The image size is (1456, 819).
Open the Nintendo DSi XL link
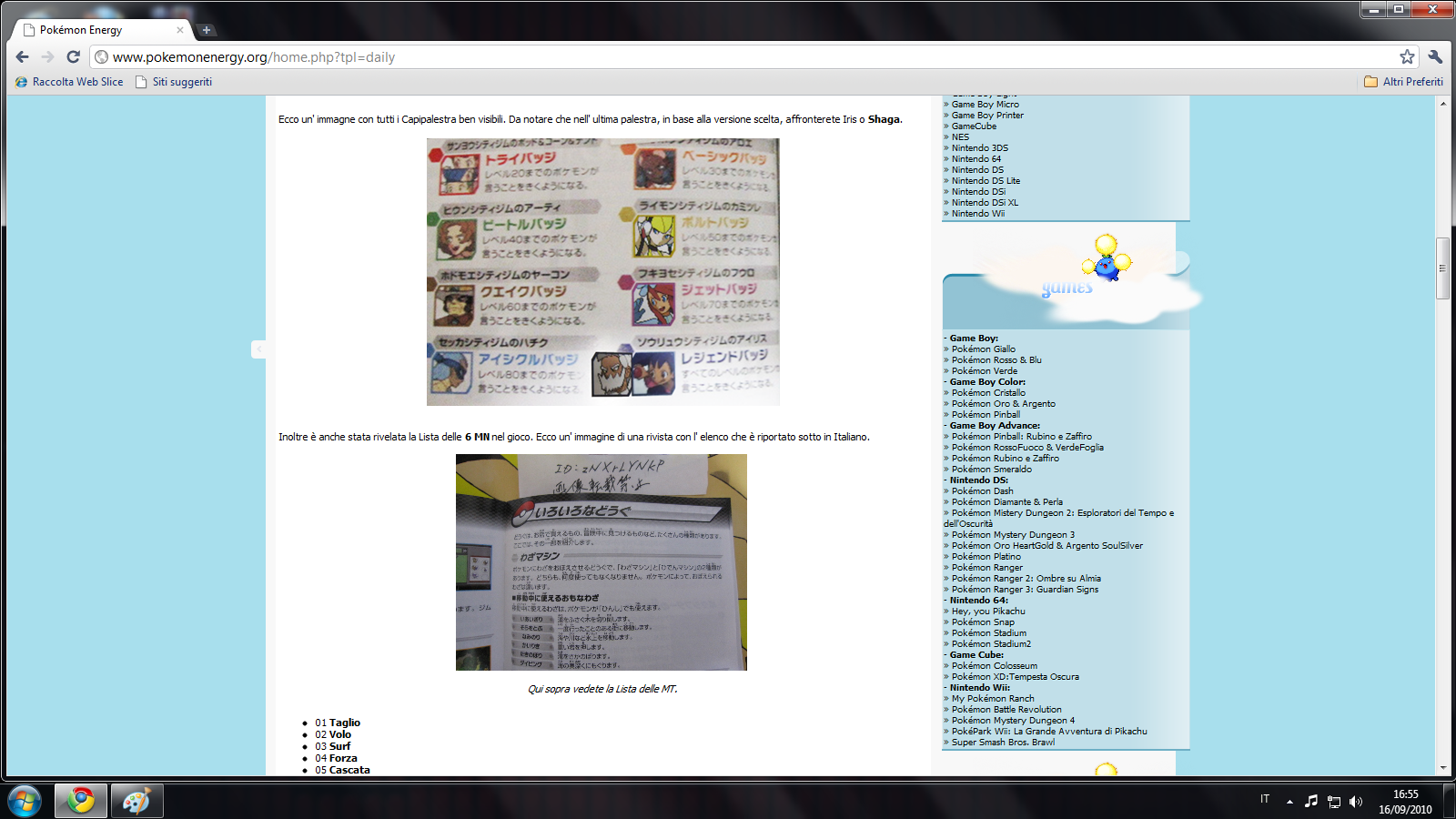pyautogui.click(x=985, y=203)
